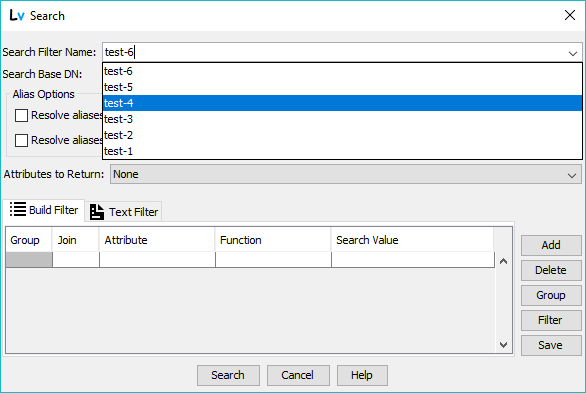Viewport: 586px width, 393px height.
Task: Click the Build Filter list icon
Action: click(18, 209)
